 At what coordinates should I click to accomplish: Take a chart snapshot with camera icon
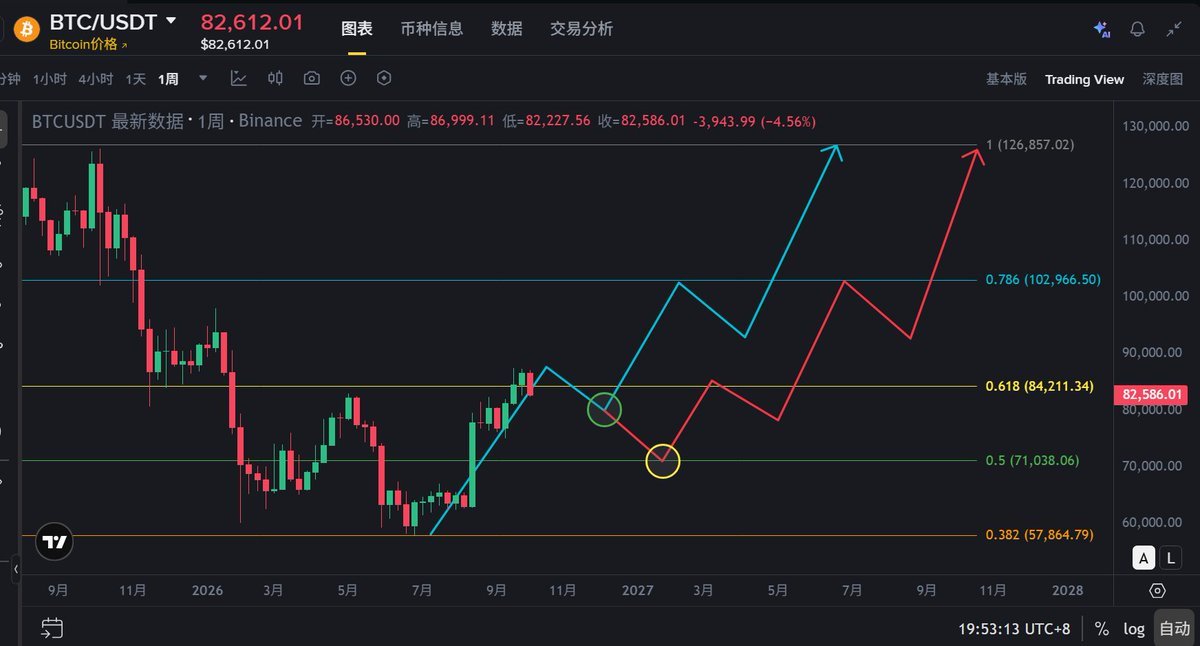point(312,78)
